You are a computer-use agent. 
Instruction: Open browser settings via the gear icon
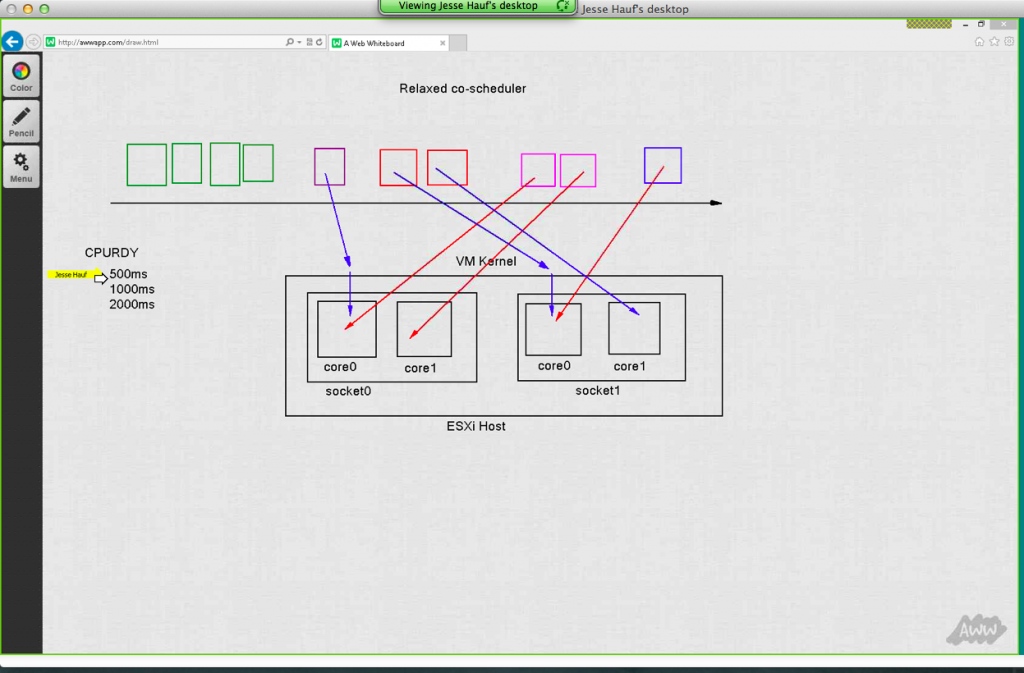point(1009,41)
